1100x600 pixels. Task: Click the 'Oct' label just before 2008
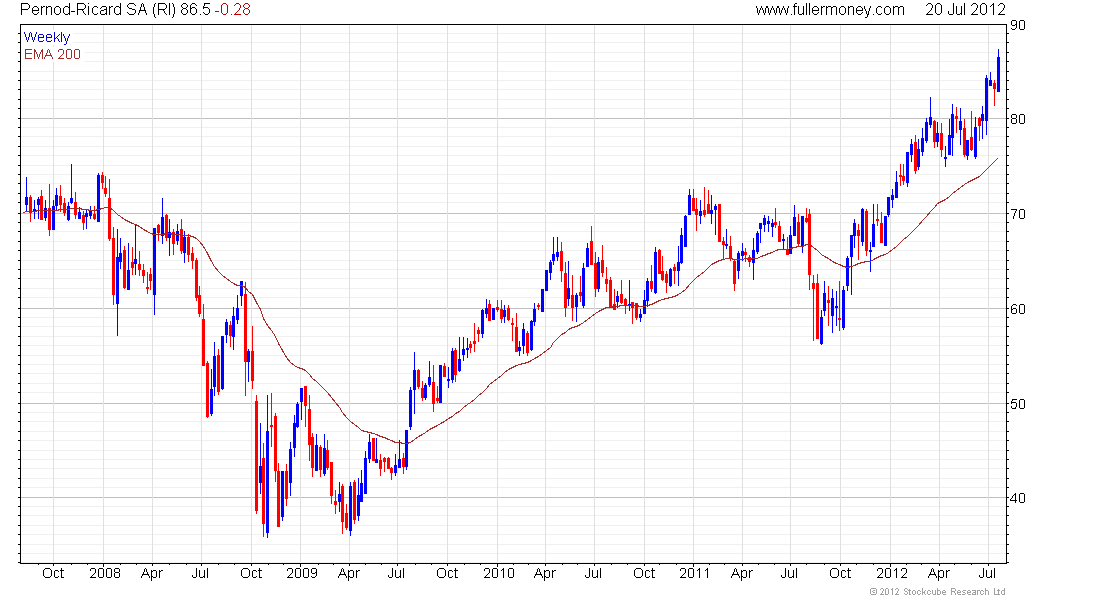[x=53, y=573]
